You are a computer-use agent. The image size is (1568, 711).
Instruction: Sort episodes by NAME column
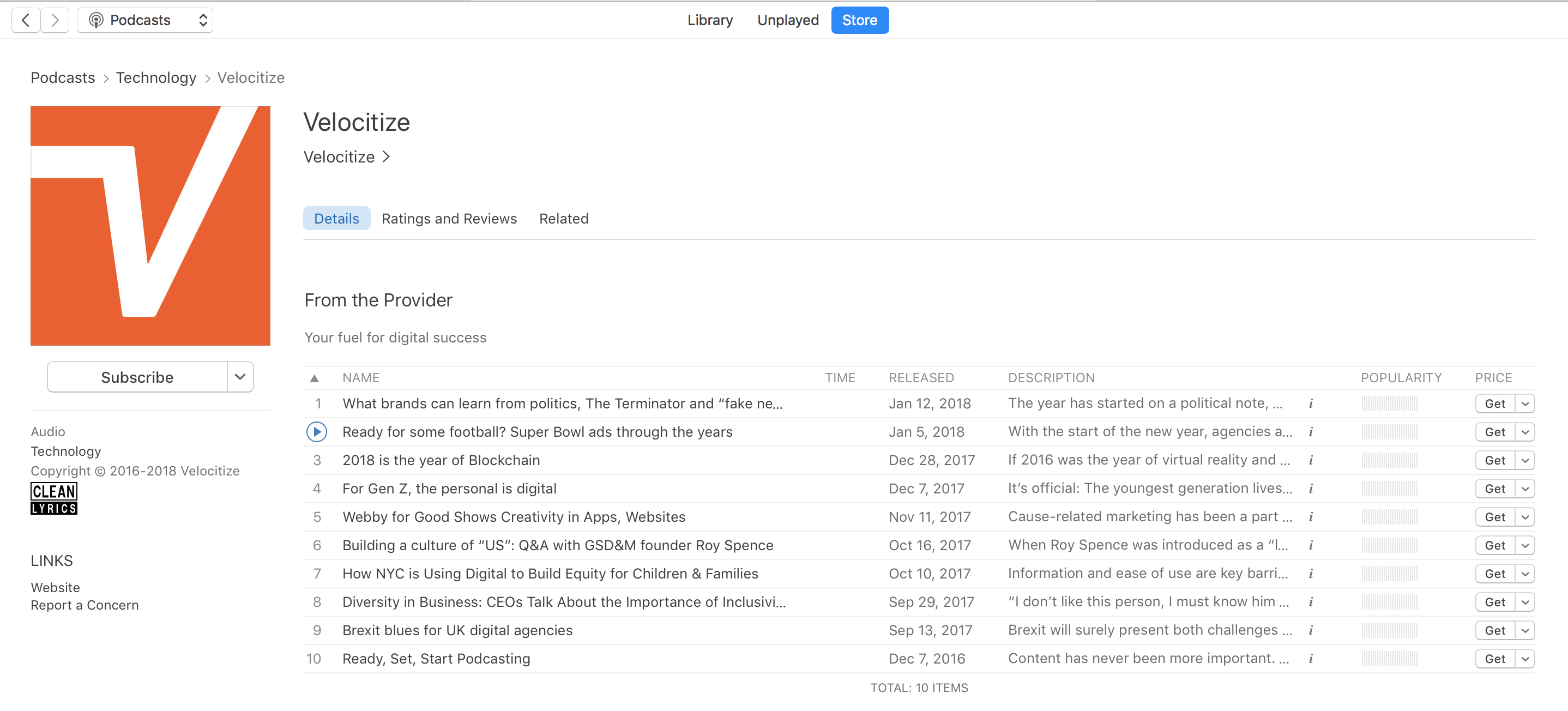coord(361,377)
